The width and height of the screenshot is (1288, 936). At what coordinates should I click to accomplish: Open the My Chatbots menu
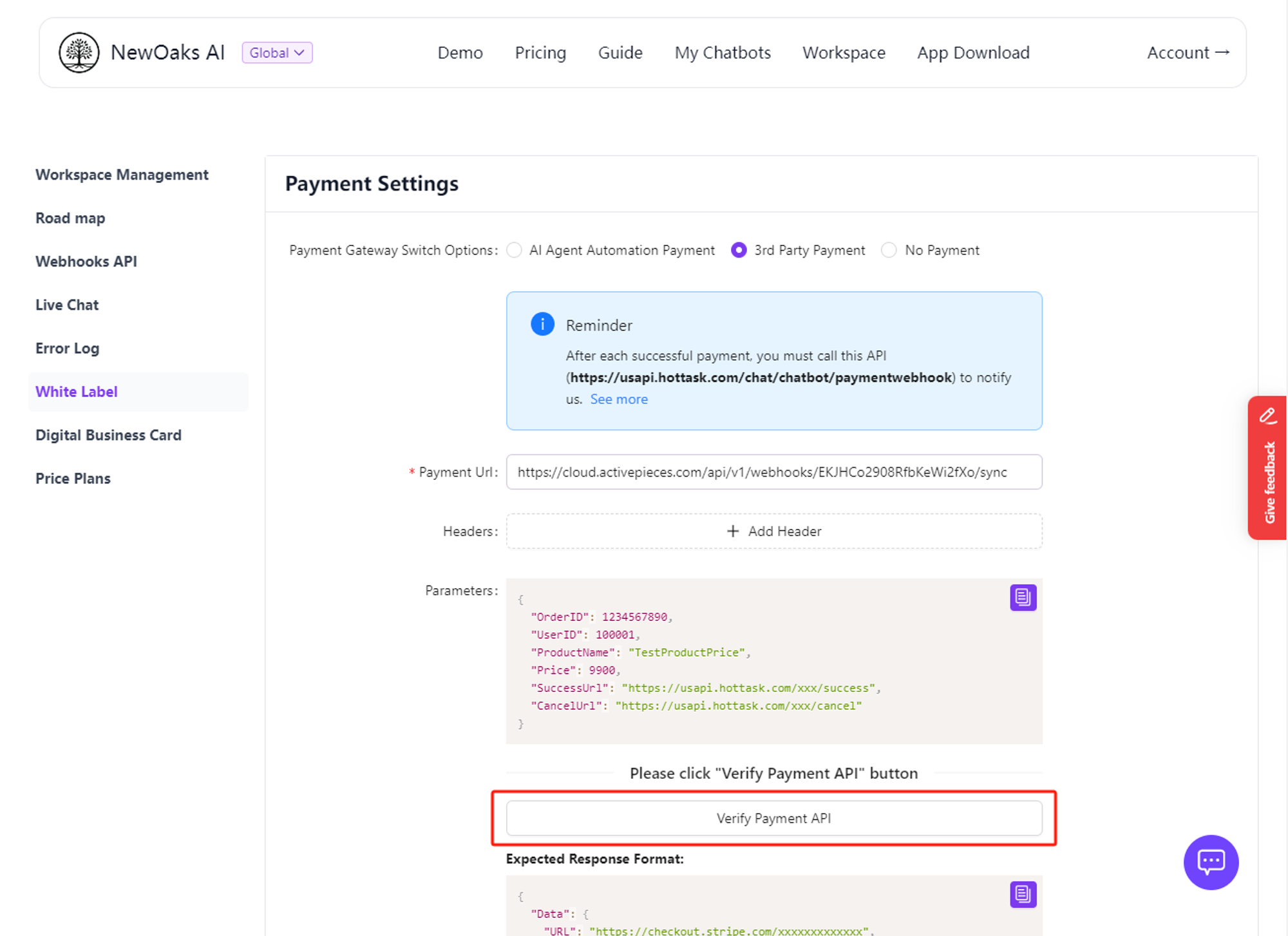point(722,53)
